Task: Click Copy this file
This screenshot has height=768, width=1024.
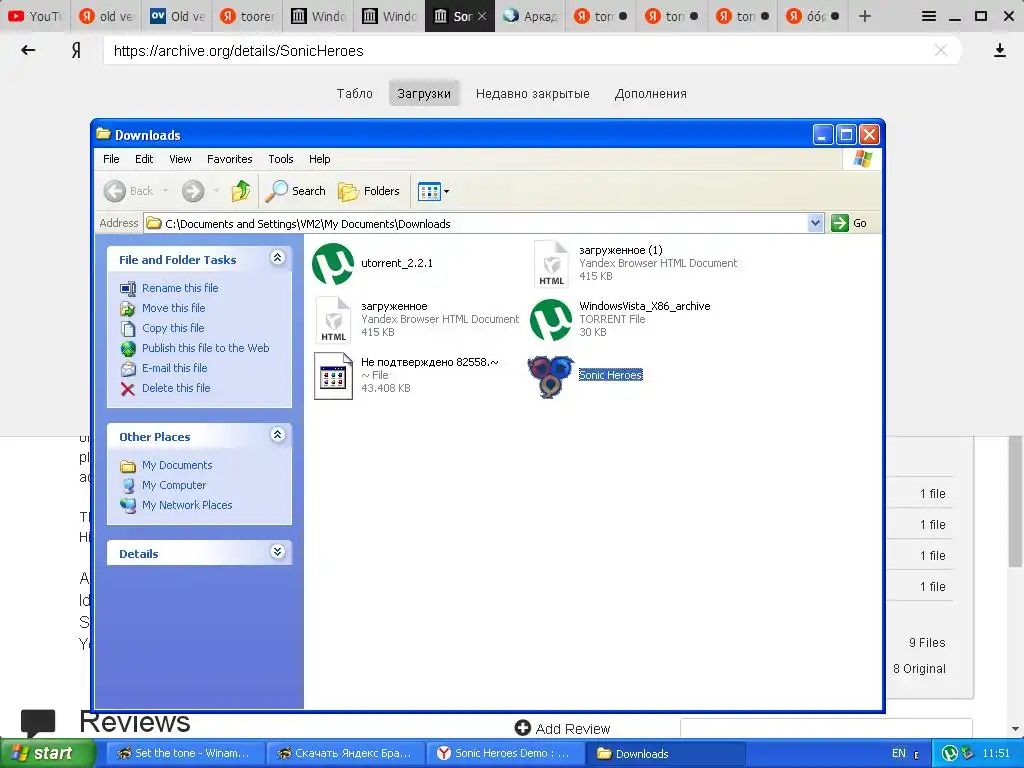Action: pos(173,328)
